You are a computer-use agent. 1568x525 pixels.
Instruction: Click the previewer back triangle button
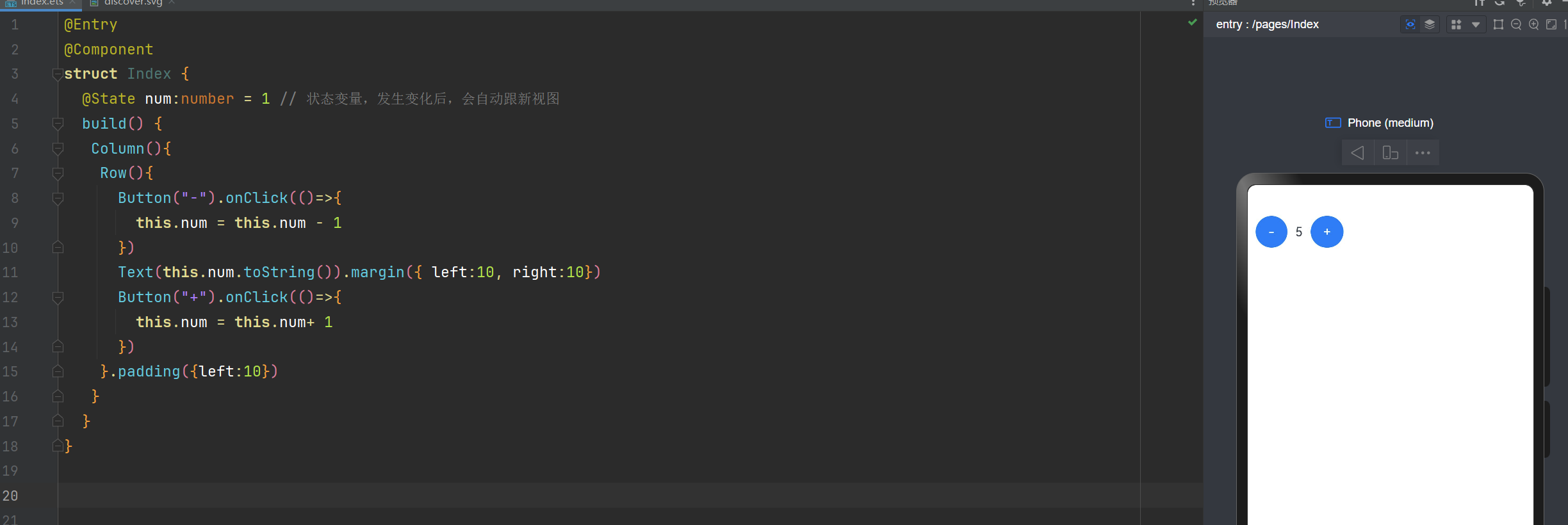tap(1358, 153)
